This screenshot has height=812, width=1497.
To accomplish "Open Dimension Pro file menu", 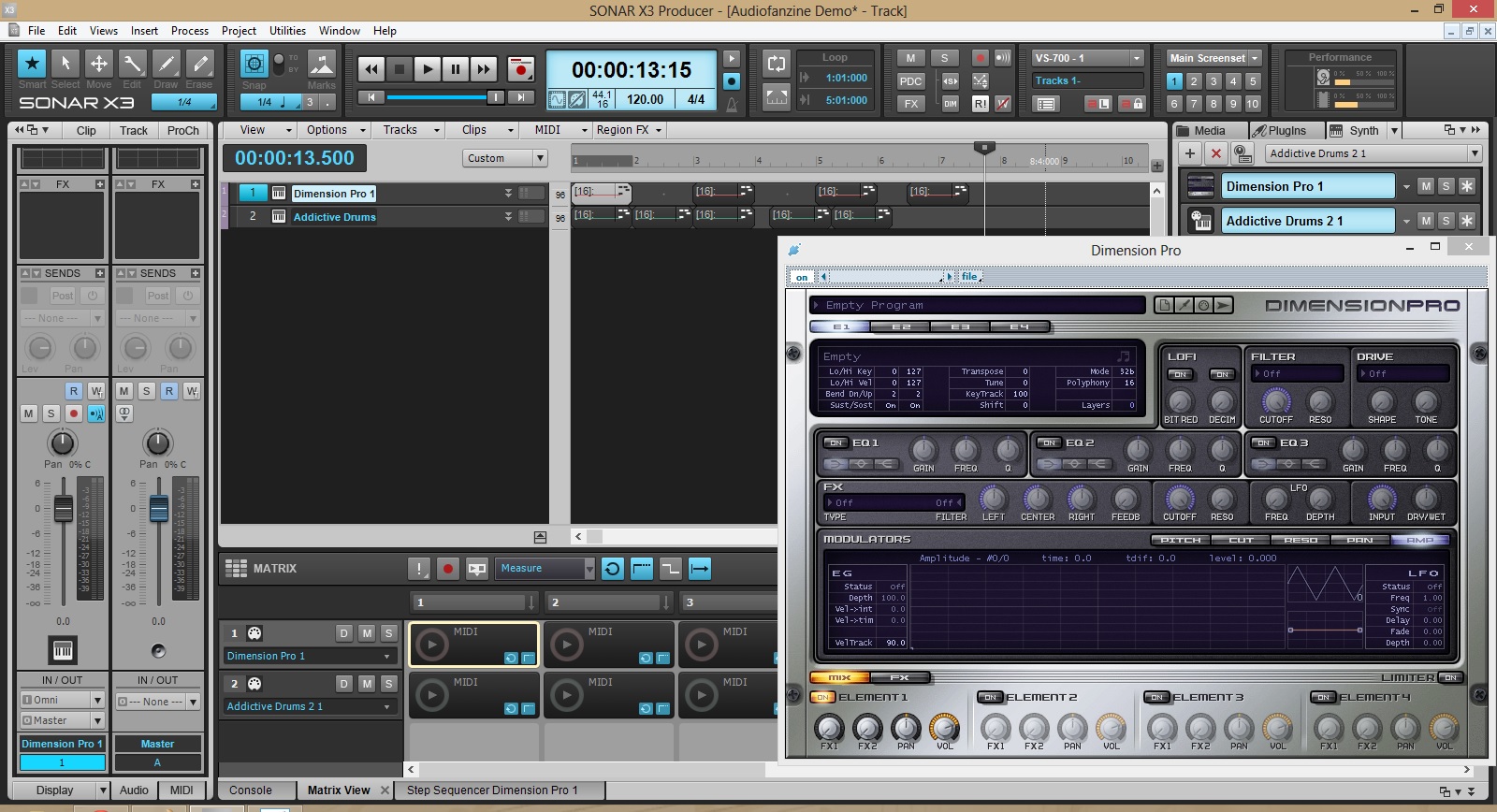I will pyautogui.click(x=969, y=277).
